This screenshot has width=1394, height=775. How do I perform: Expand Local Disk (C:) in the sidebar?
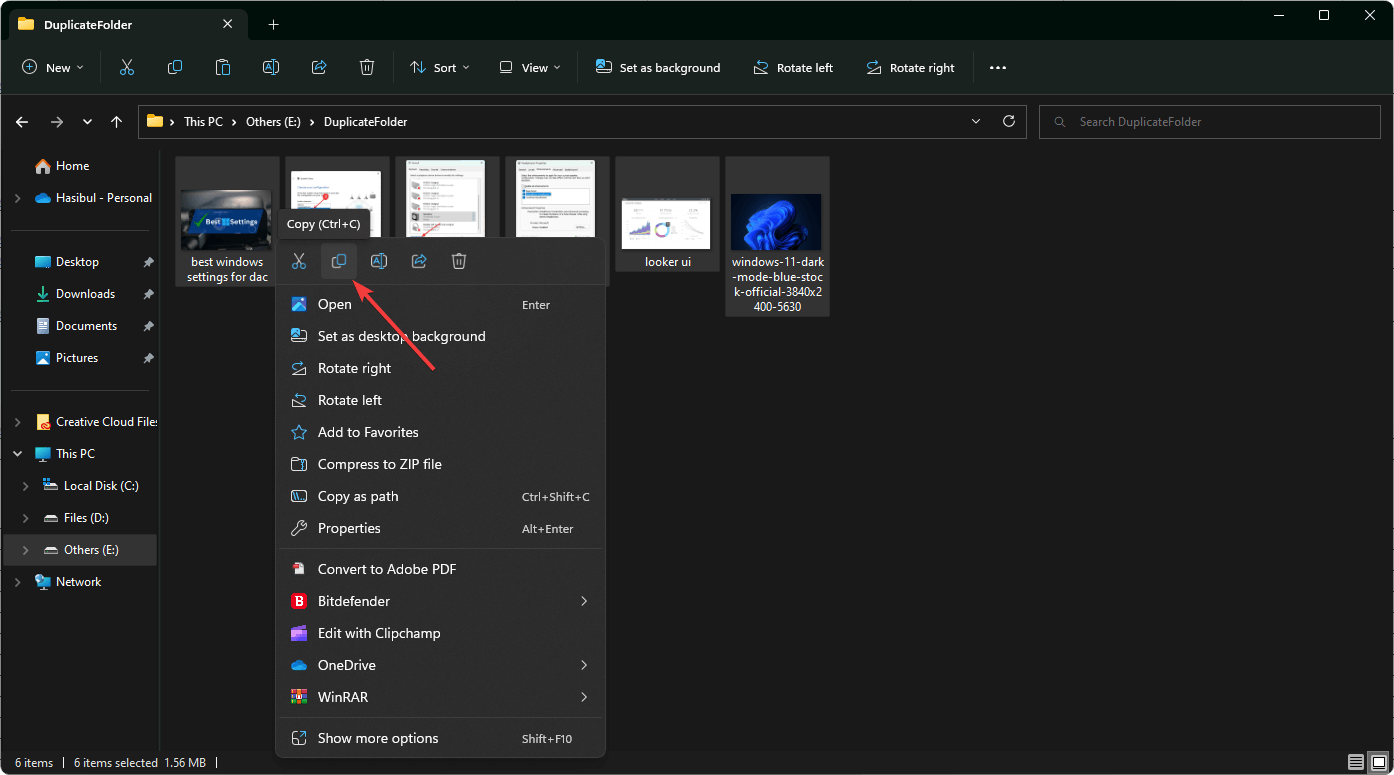(x=25, y=485)
